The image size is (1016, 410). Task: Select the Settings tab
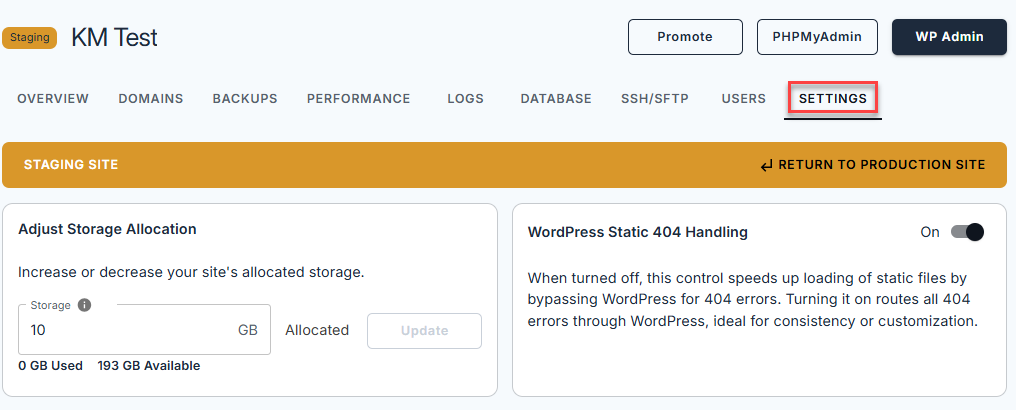point(833,99)
